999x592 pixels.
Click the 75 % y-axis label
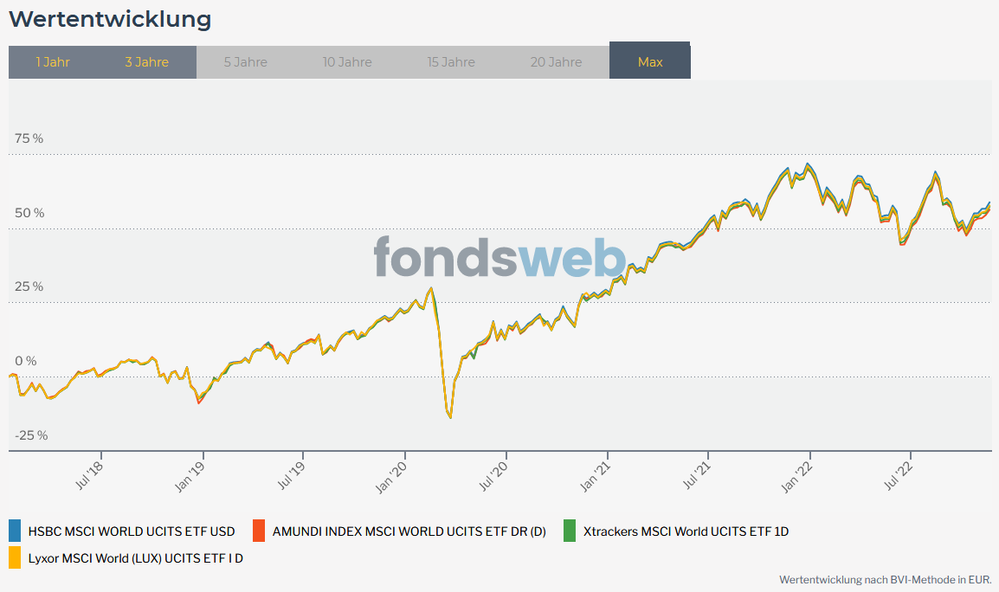(28, 139)
